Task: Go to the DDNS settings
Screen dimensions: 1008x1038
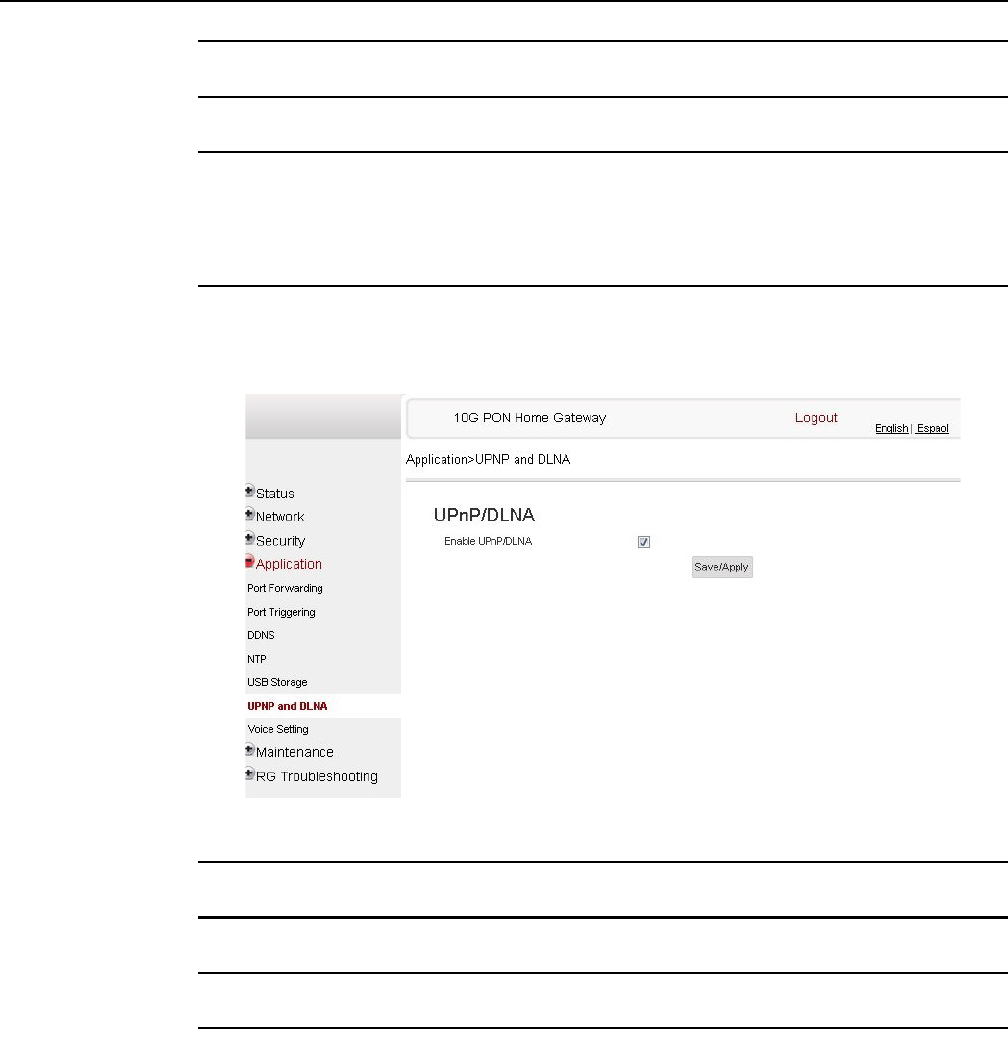Action: tap(261, 636)
